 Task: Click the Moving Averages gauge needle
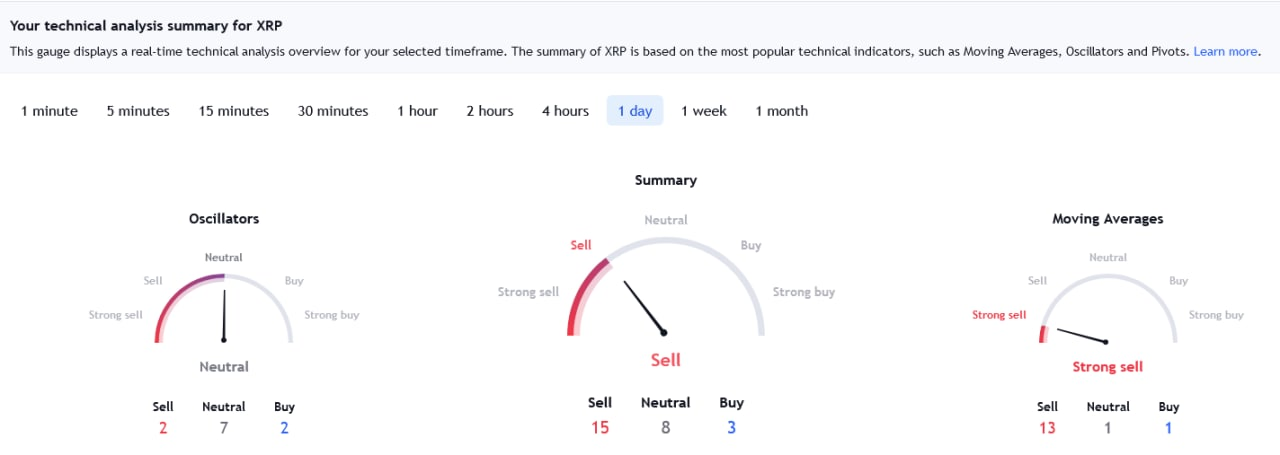pyautogui.click(x=1081, y=335)
